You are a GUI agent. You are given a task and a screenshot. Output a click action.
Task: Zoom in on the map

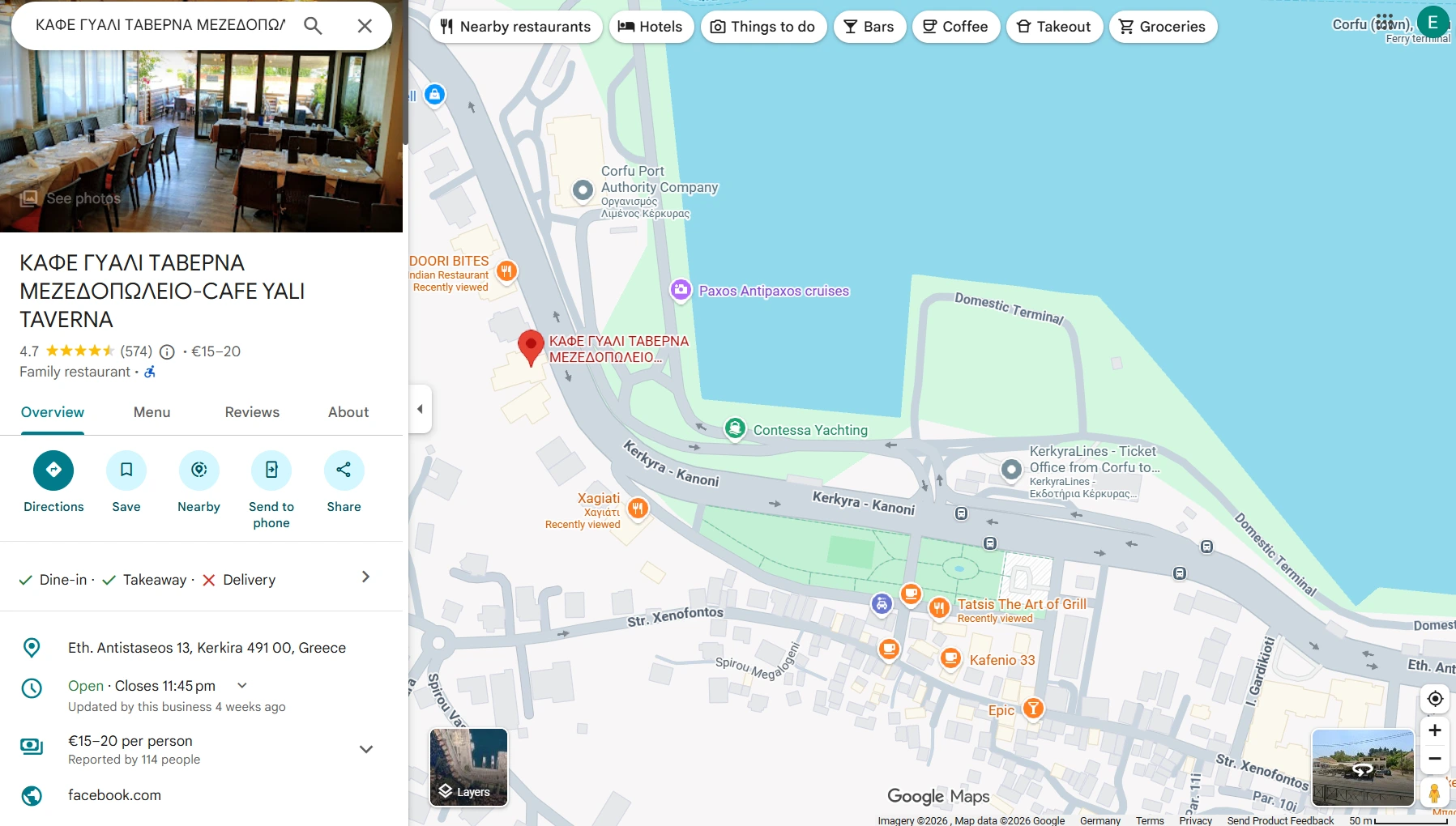coord(1435,730)
